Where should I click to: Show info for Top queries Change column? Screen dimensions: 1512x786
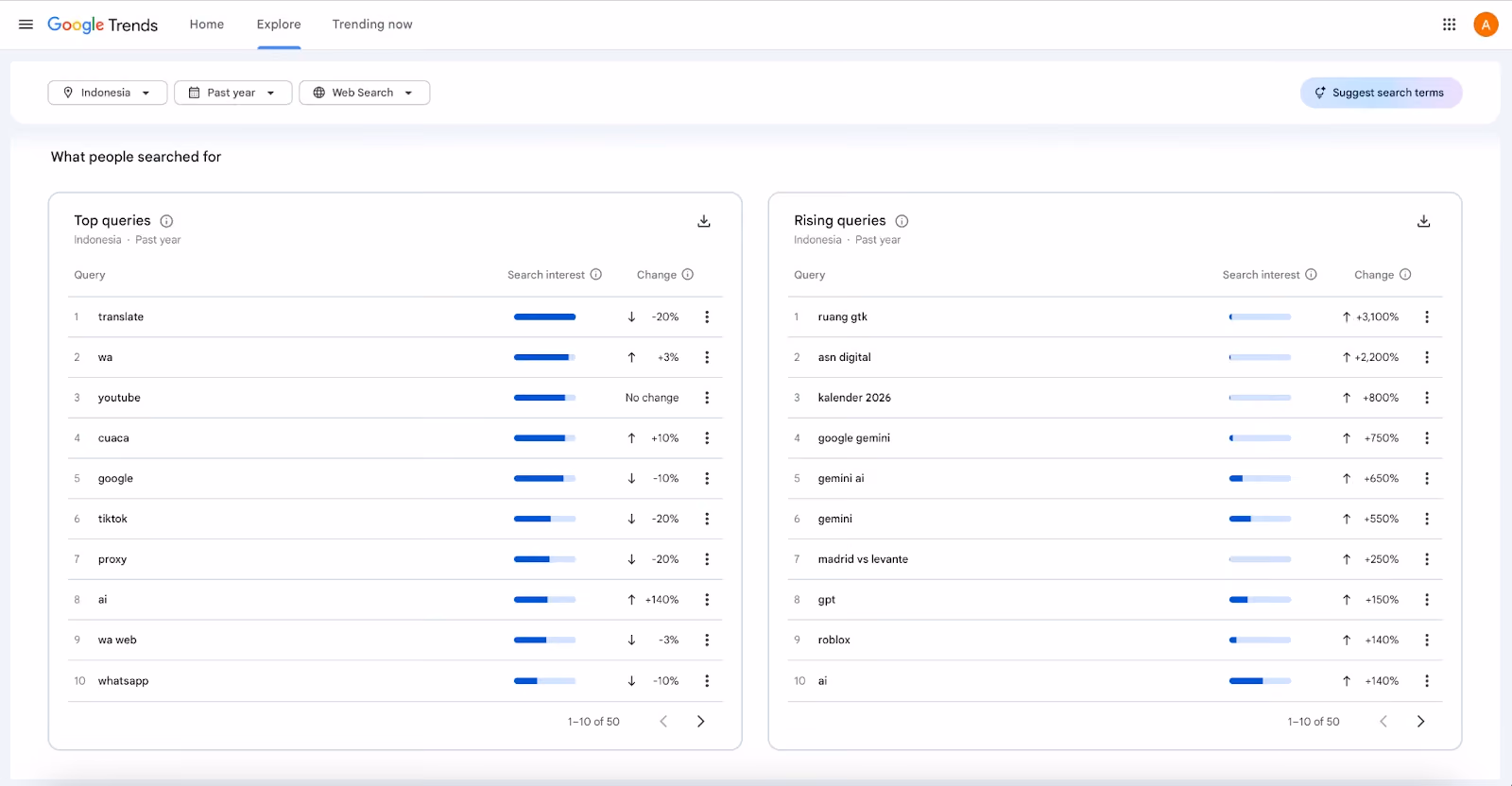688,275
